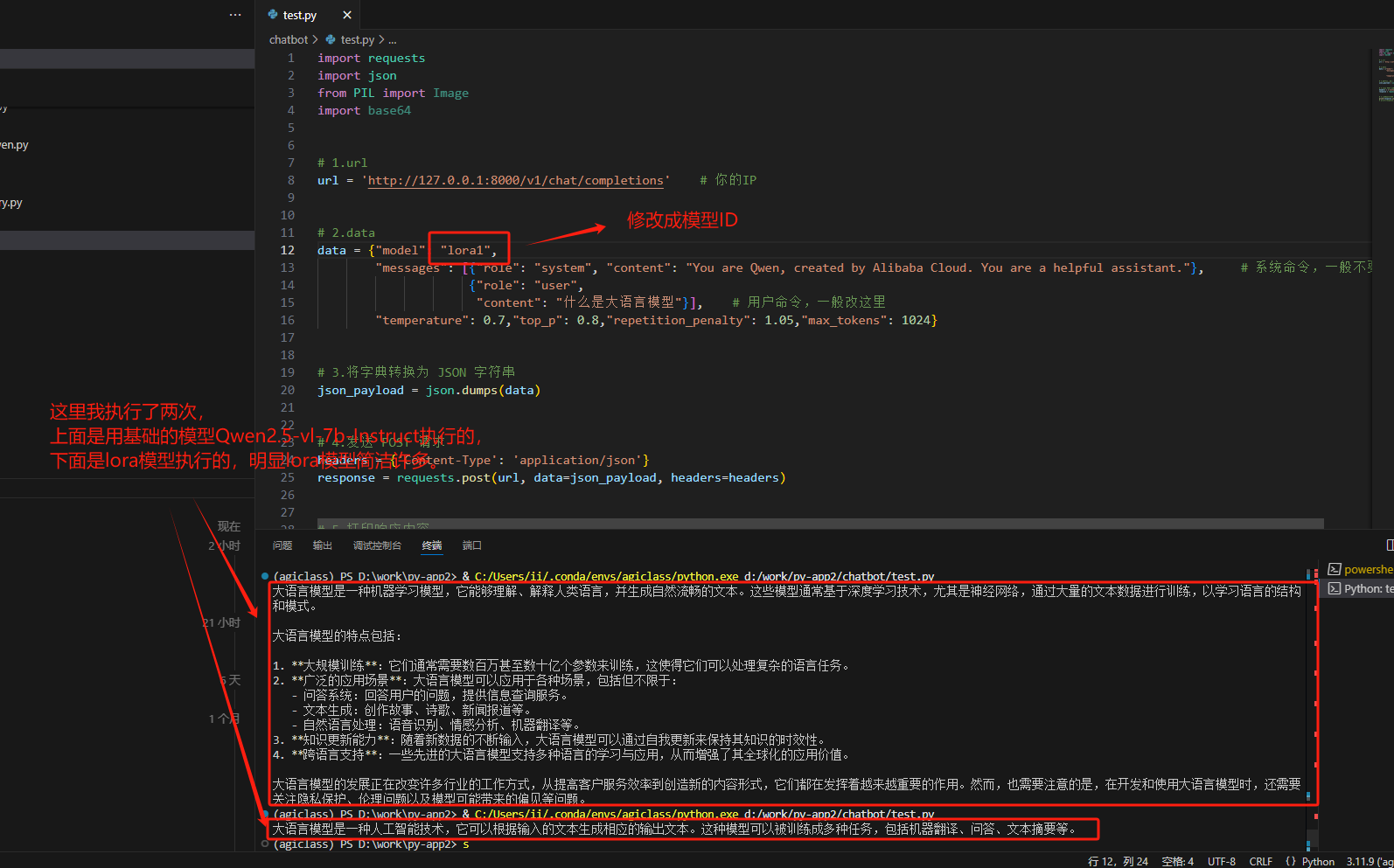Screen dimensions: 1394x868
Task: Click test.py in breadcrumb path
Action: click(x=357, y=39)
